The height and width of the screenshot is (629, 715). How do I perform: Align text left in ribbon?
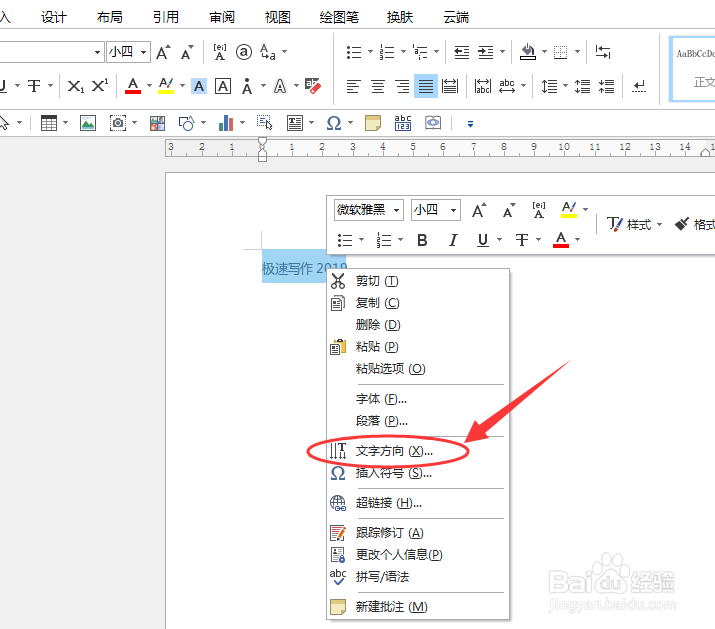pos(353,86)
